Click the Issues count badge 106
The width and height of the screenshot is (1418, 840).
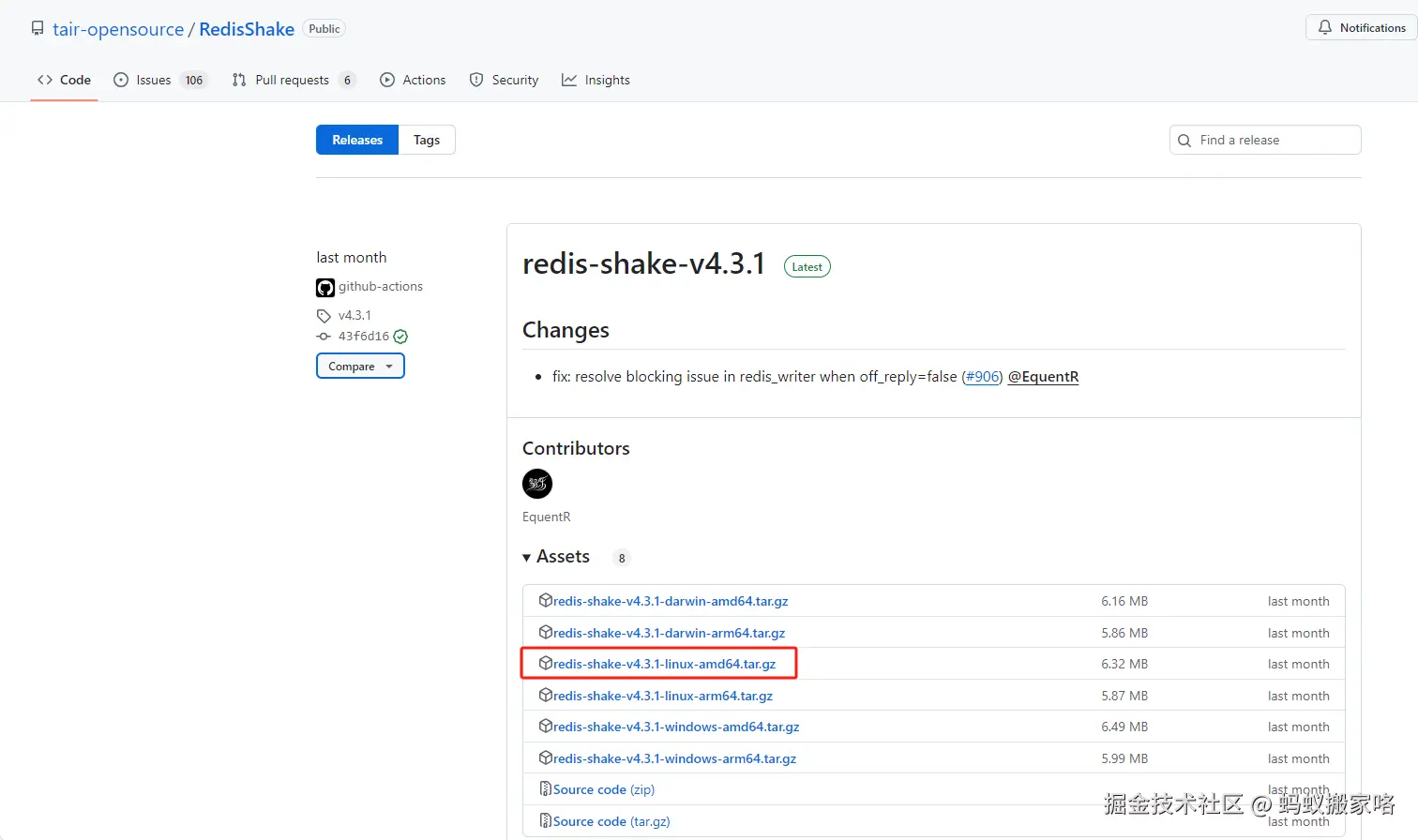pyautogui.click(x=194, y=80)
